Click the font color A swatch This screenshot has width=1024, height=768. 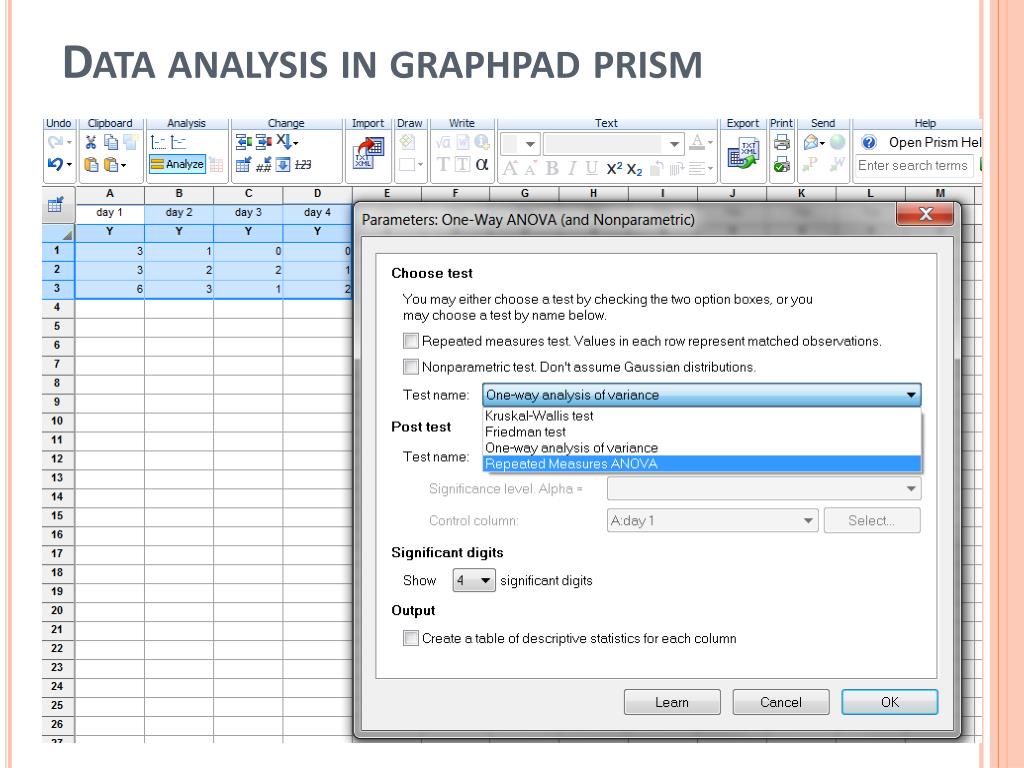[697, 142]
